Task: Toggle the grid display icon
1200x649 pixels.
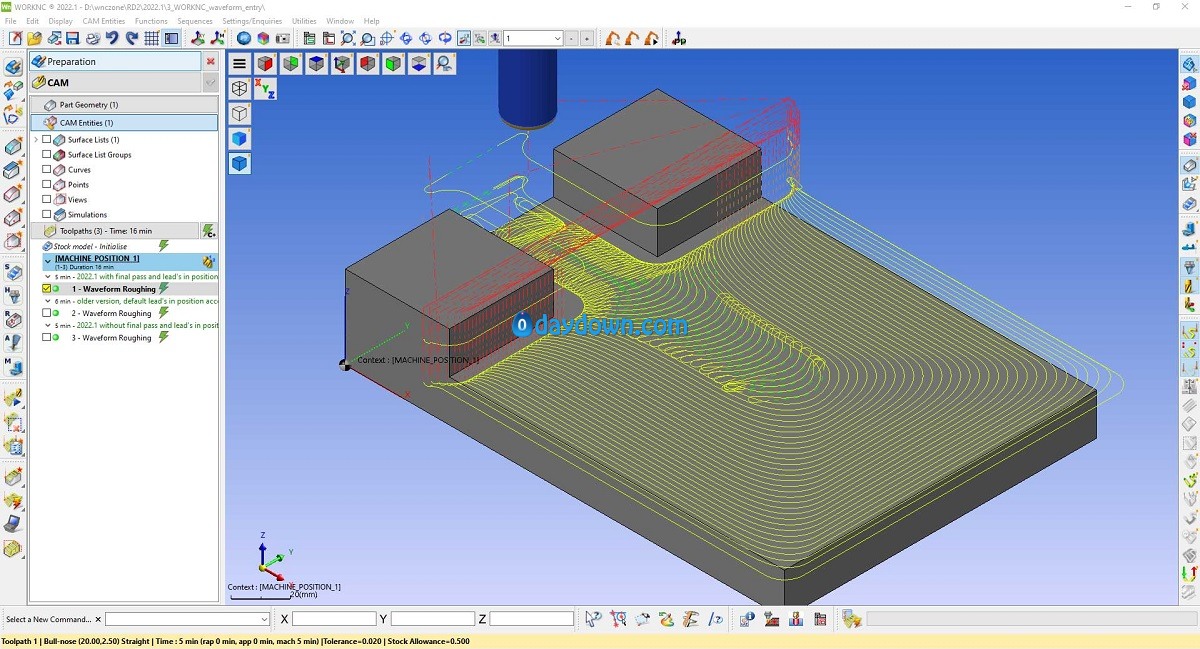Action: point(151,39)
